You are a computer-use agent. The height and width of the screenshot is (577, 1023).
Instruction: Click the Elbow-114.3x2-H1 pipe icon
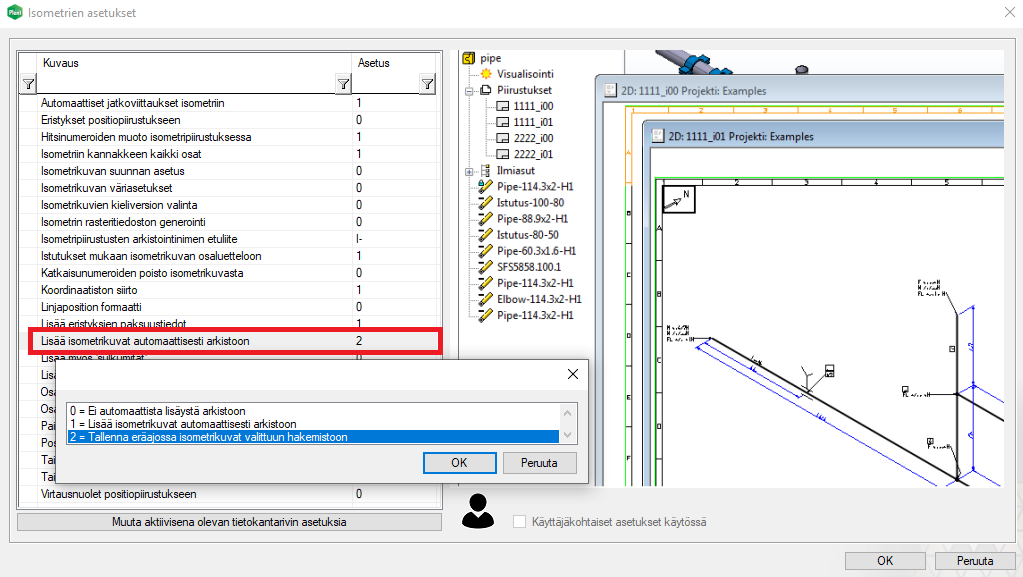pos(486,299)
